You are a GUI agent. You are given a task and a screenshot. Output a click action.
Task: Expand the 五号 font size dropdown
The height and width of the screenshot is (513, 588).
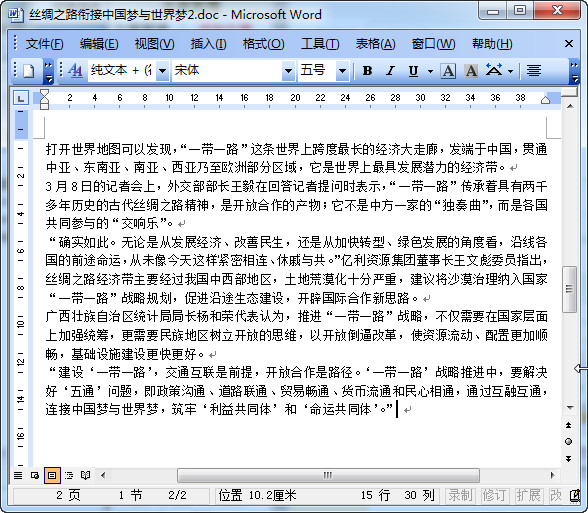tap(342, 71)
